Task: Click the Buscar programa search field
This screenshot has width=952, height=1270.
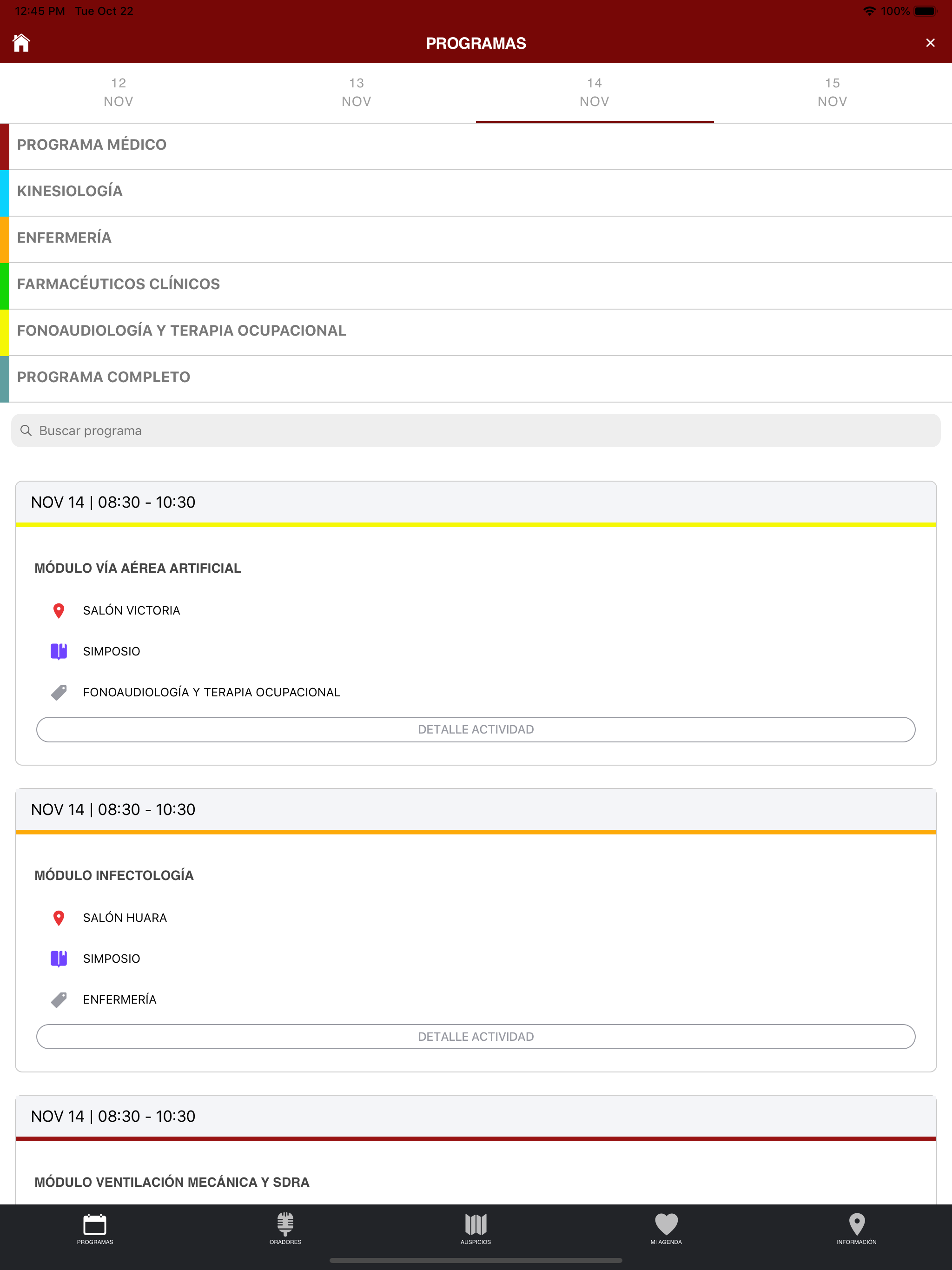Action: click(476, 430)
